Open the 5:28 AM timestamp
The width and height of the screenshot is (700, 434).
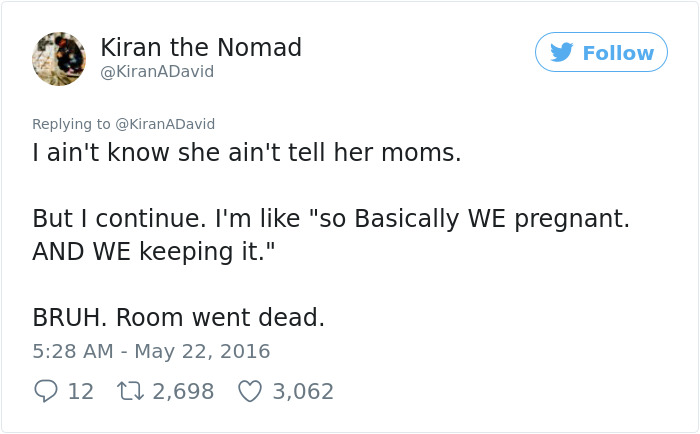[72, 351]
